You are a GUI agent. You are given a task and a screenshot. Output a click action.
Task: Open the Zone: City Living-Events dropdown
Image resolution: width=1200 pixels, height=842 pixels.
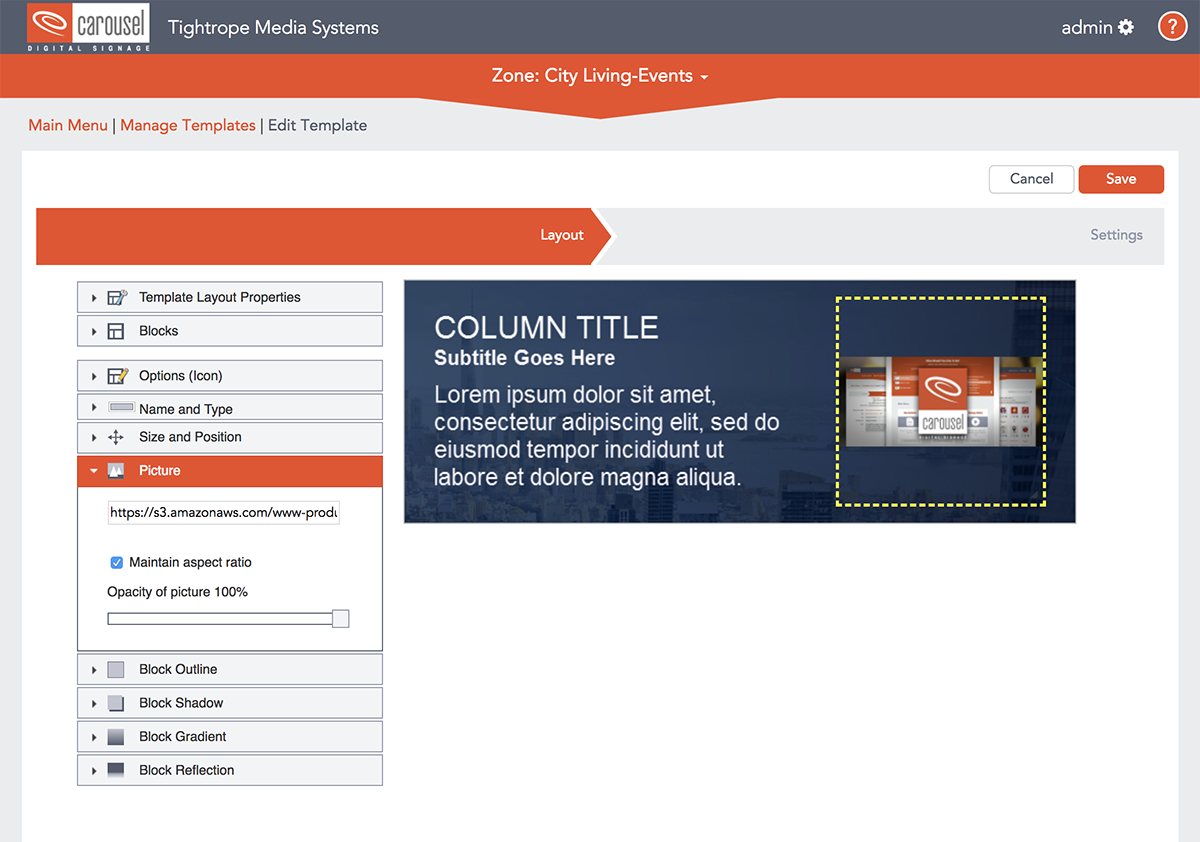[599, 75]
